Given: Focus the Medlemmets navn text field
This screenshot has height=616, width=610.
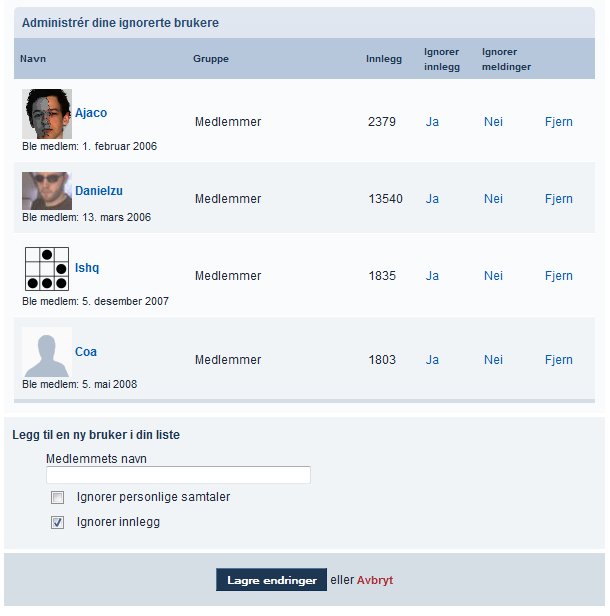Looking at the screenshot, I should (178, 475).
